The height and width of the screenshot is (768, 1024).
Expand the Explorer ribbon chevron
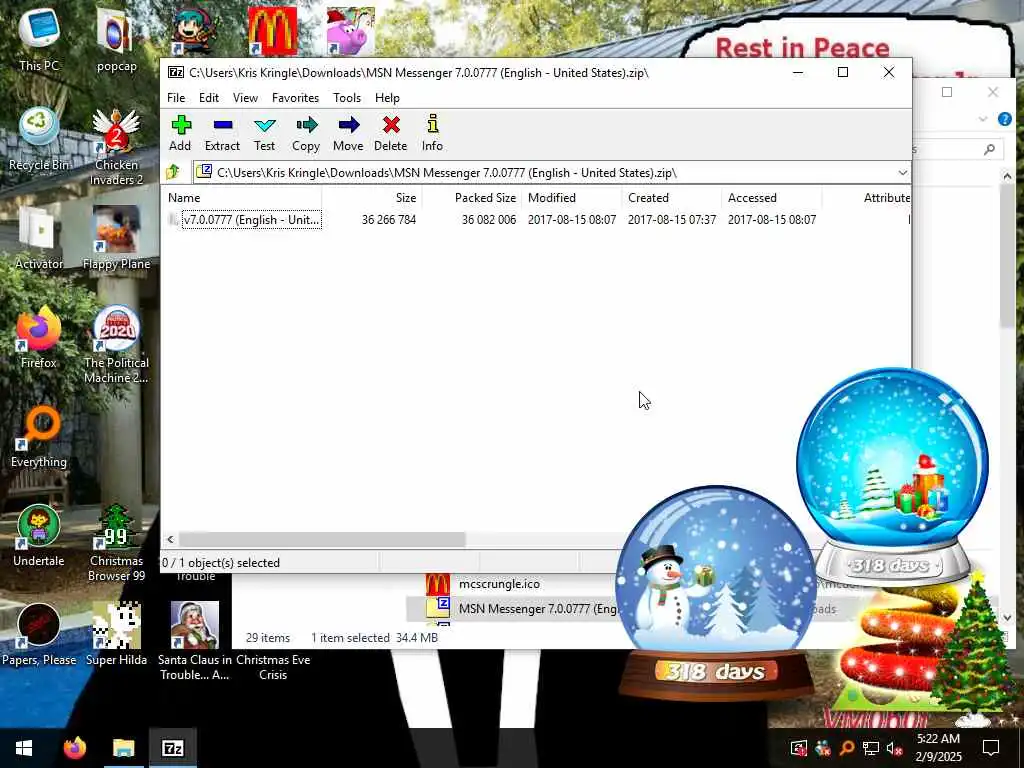983,119
